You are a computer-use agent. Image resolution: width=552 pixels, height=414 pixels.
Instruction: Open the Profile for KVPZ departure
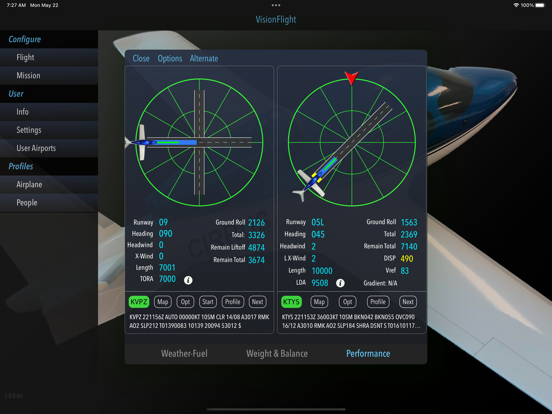coord(232,302)
